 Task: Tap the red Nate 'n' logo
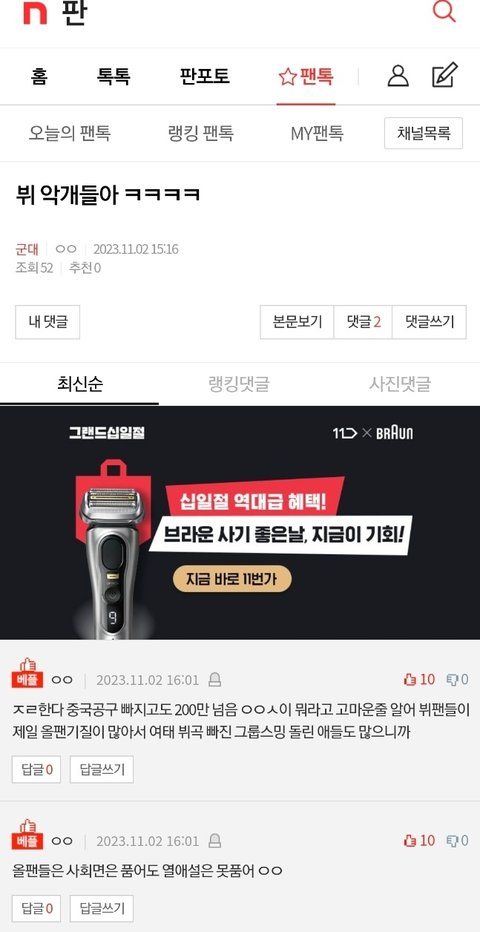click(35, 13)
